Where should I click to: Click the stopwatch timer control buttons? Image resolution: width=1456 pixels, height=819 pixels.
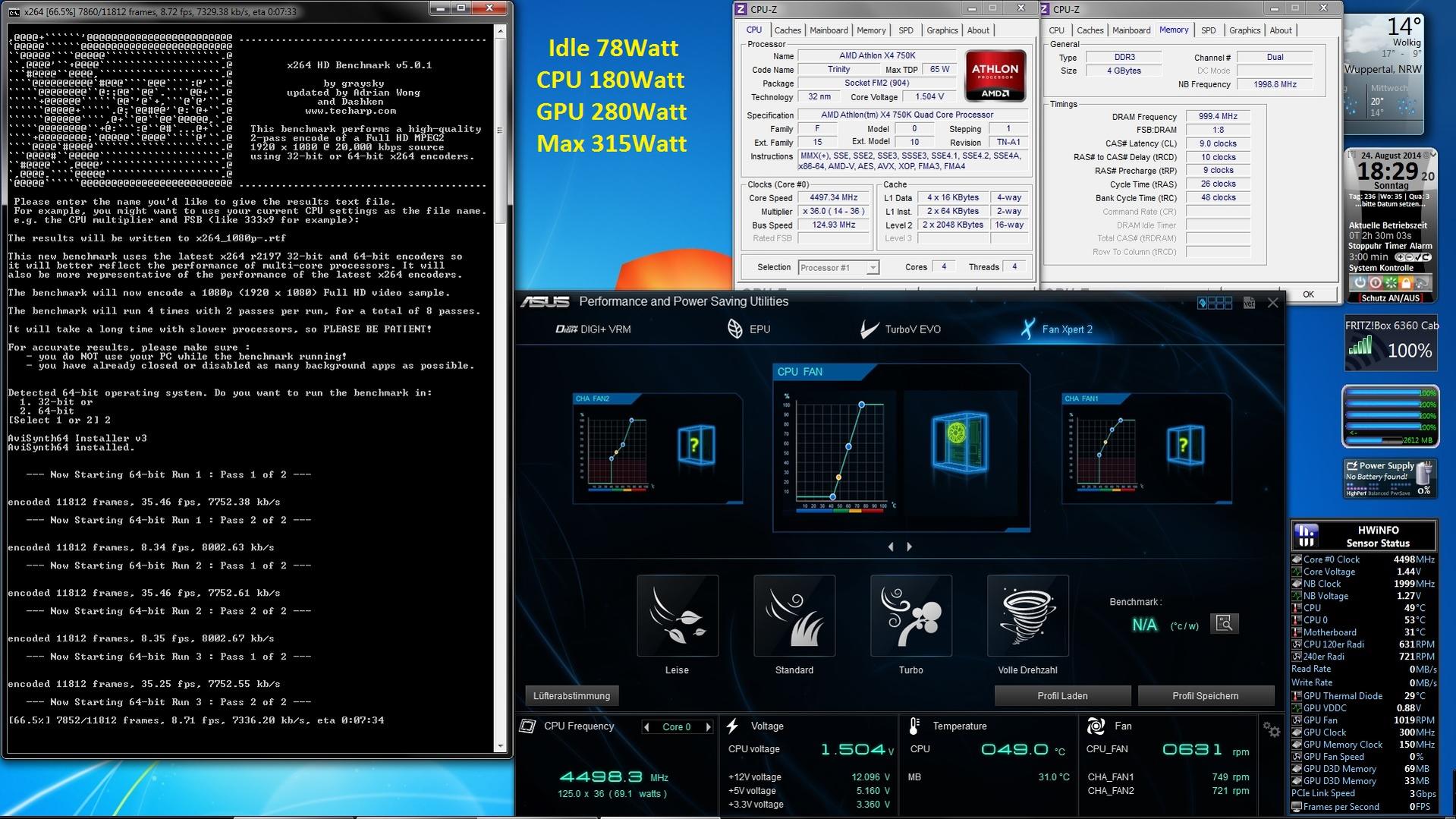point(1414,257)
